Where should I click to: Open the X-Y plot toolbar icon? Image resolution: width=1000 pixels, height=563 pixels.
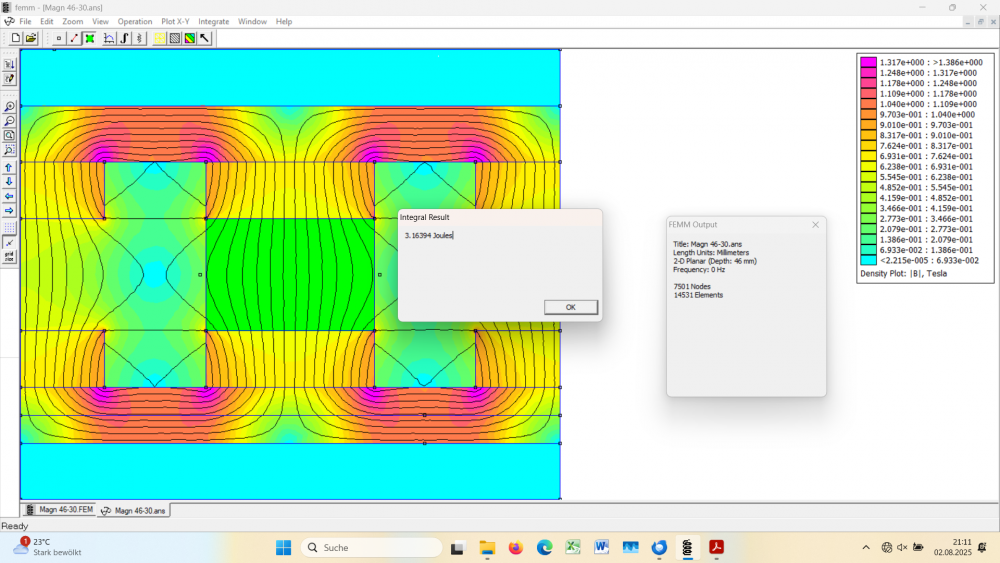(109, 38)
